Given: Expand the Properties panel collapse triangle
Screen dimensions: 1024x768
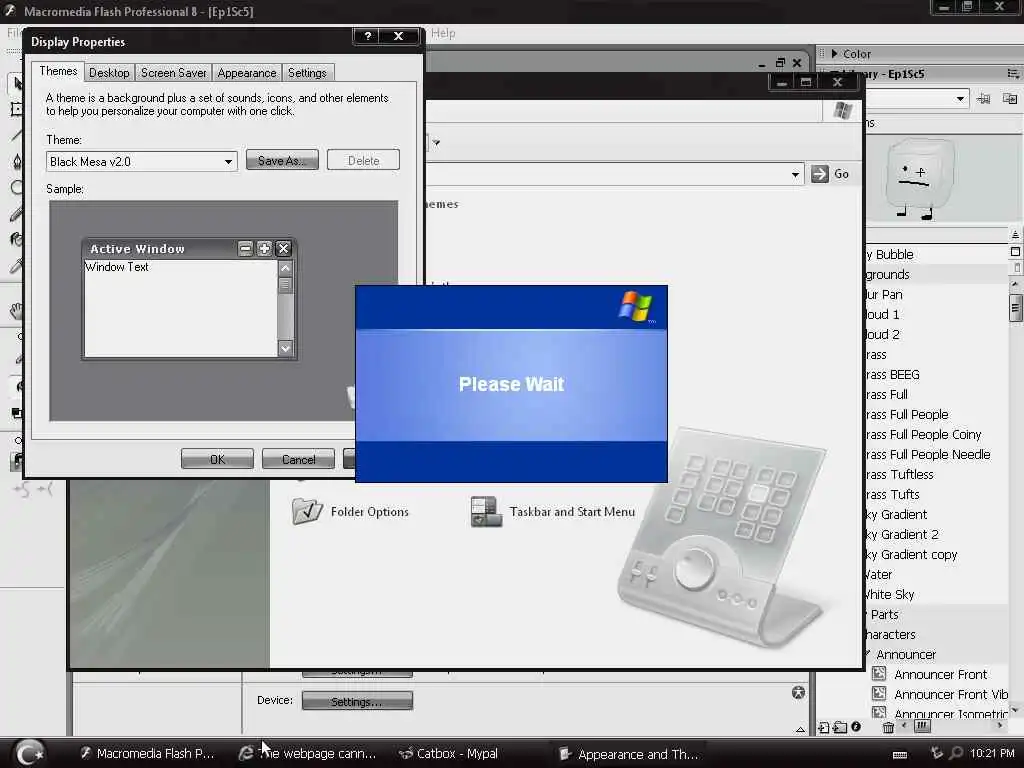Looking at the screenshot, I should point(800,729).
